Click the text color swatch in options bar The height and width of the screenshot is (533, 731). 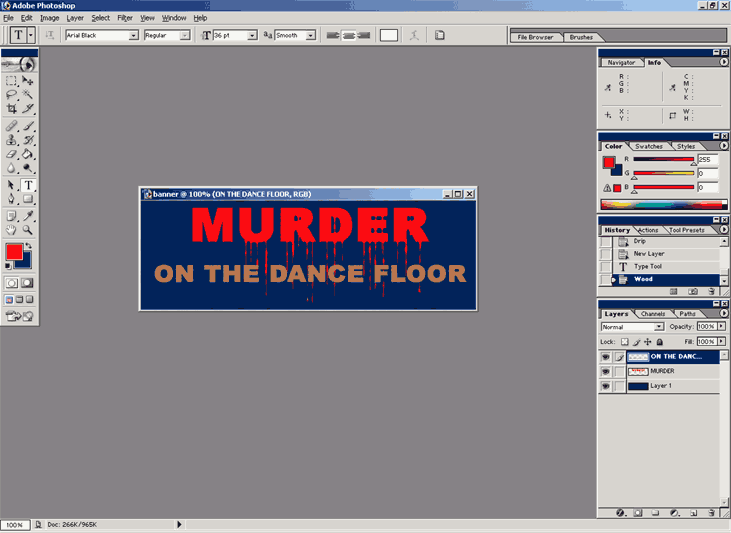click(x=388, y=35)
